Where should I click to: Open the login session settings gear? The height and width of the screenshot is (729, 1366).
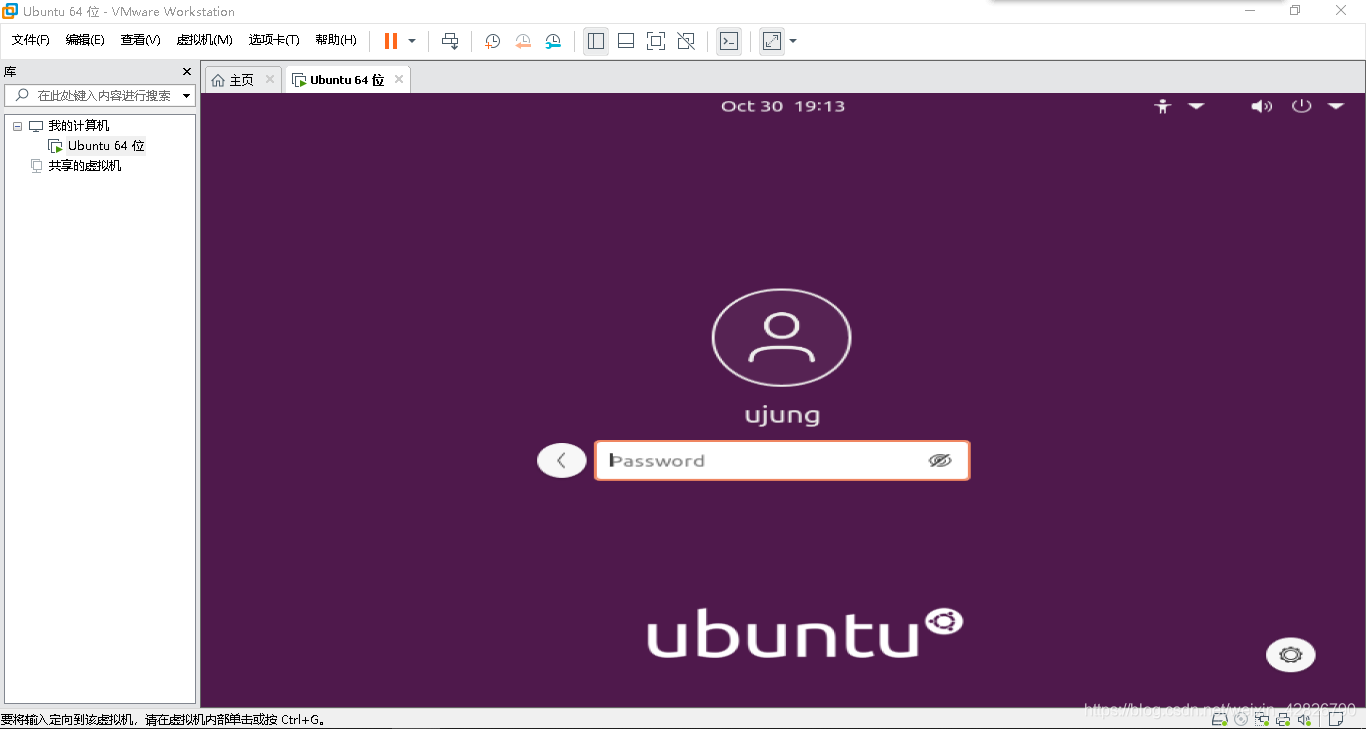click(x=1291, y=655)
